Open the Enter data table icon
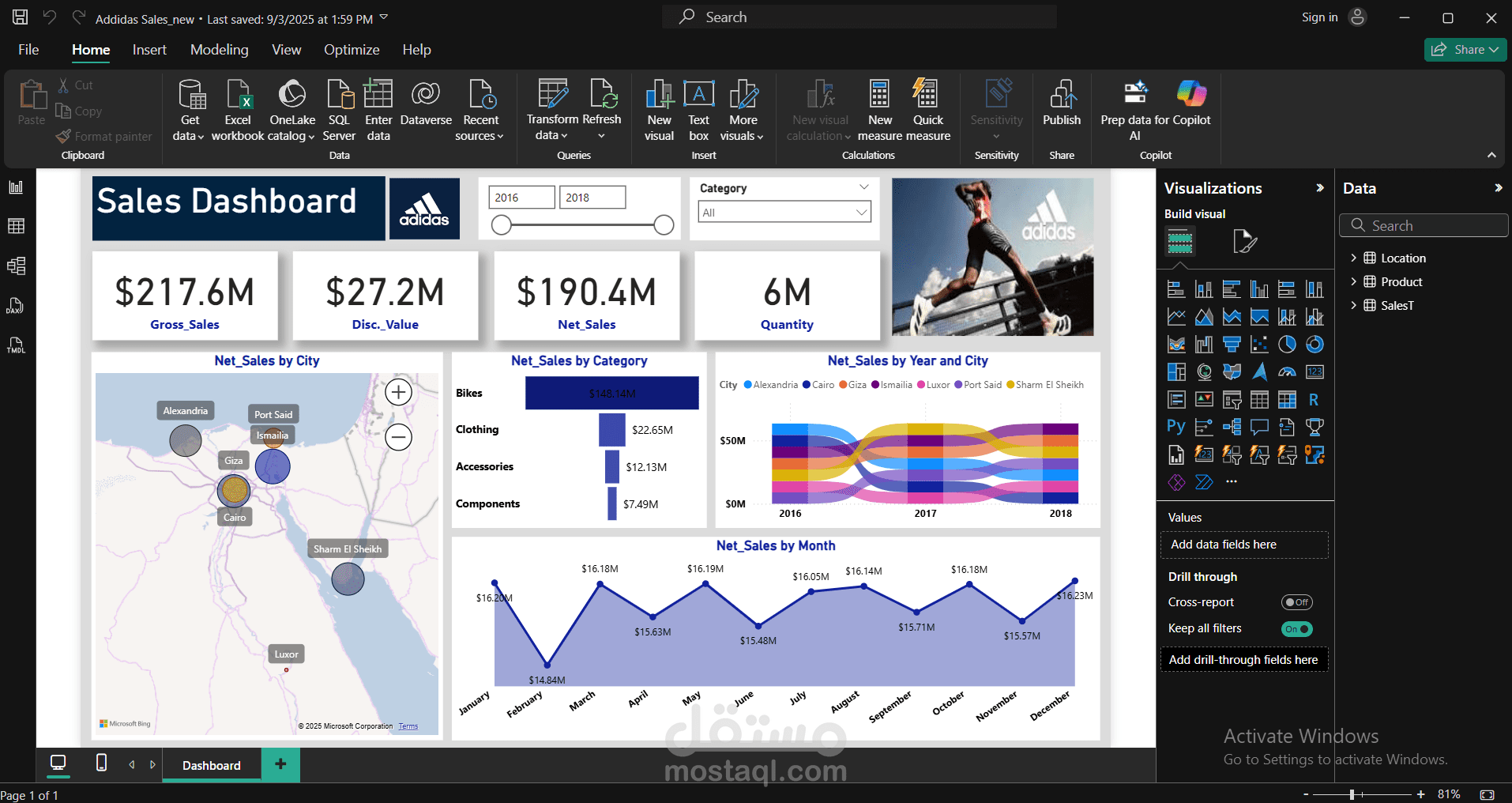The width and height of the screenshot is (1512, 803). pos(378,110)
